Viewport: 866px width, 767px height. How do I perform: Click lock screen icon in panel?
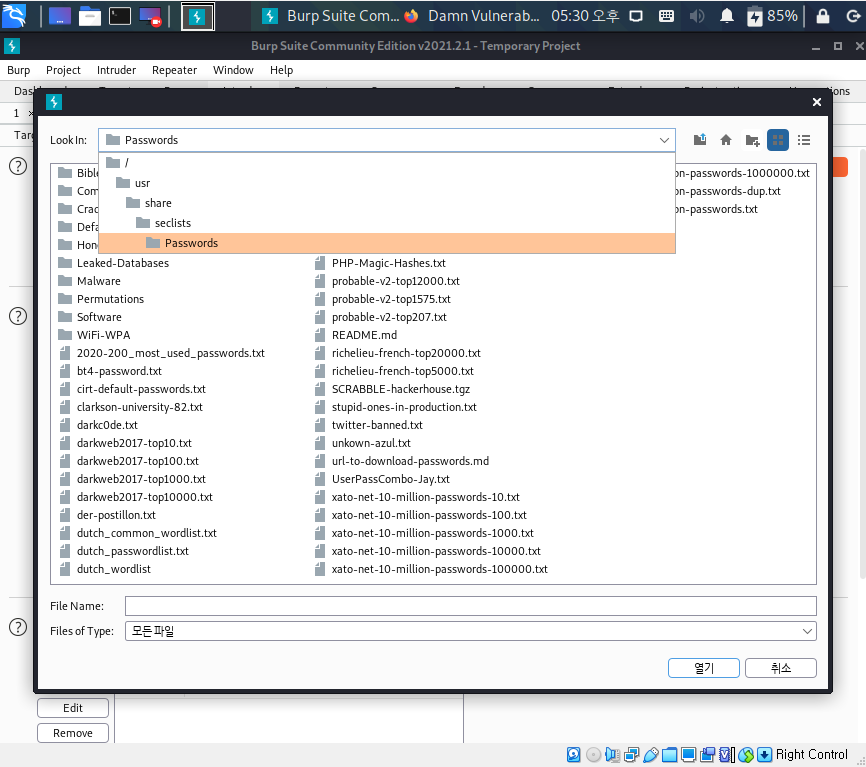(x=822, y=16)
